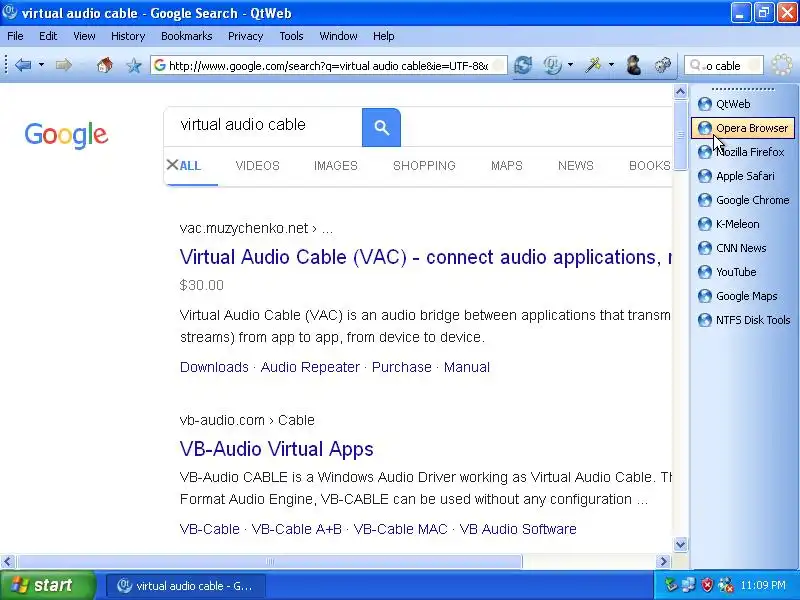
Task: Switch to the SHOPPING tab
Action: (424, 166)
